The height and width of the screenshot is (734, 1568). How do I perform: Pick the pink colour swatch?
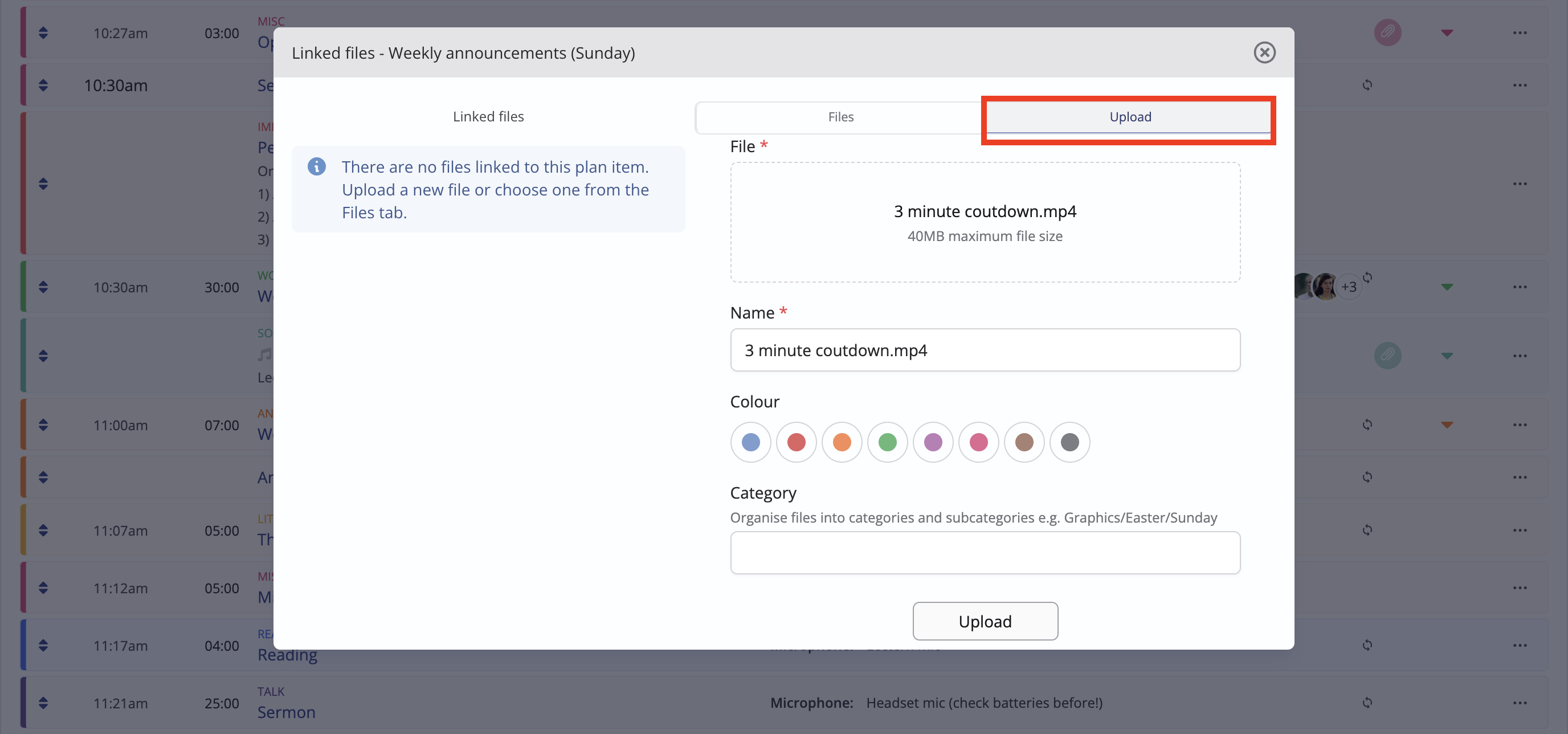coord(979,442)
